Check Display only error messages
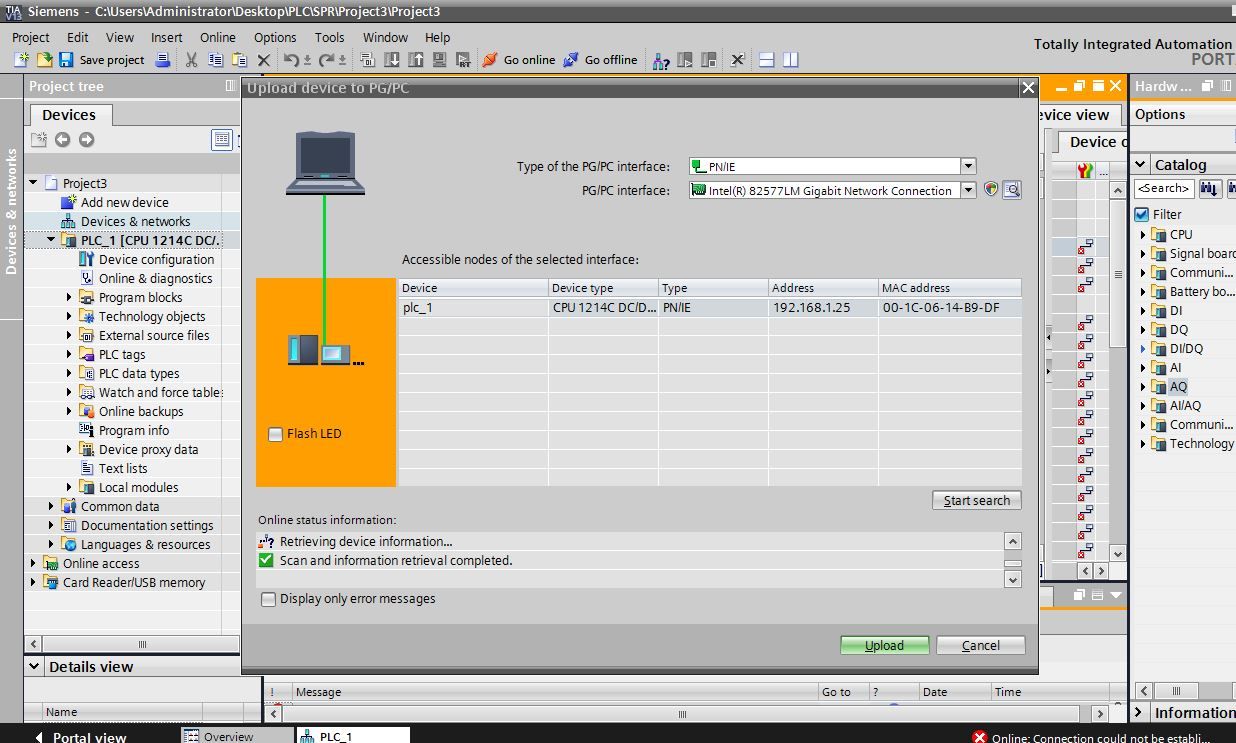 (x=268, y=599)
